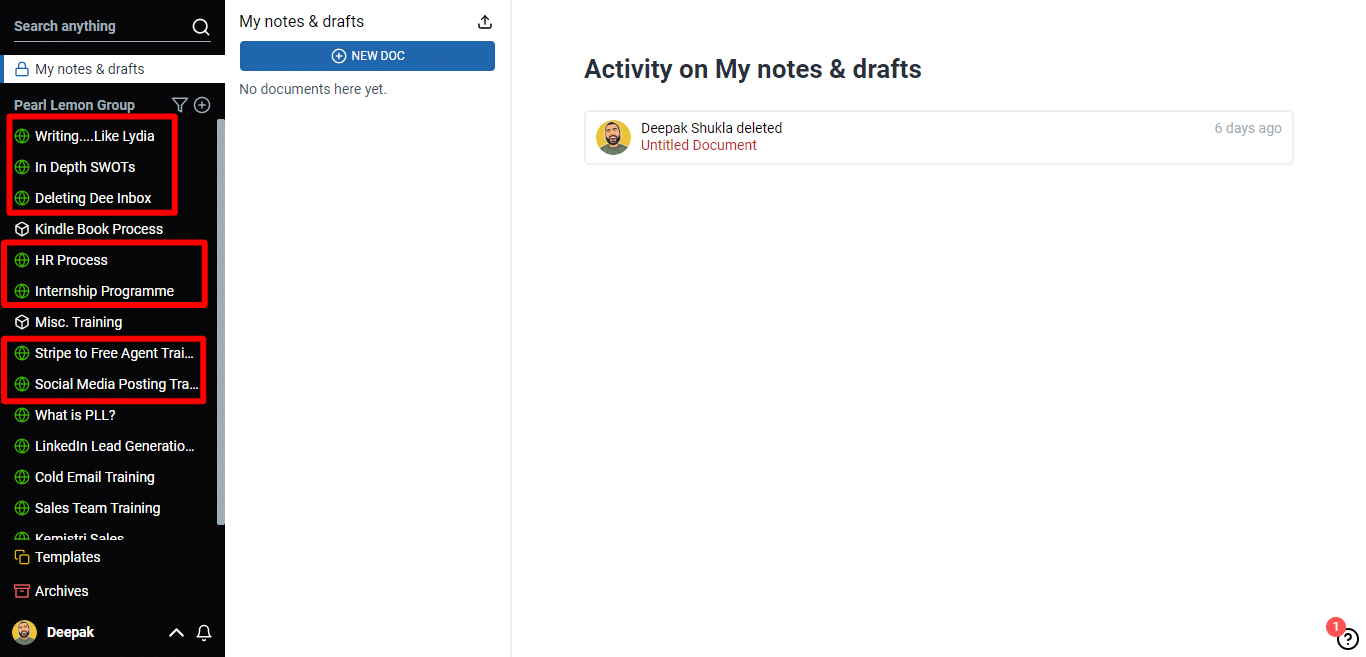
Task: Go to Archives
Action: coord(62,591)
